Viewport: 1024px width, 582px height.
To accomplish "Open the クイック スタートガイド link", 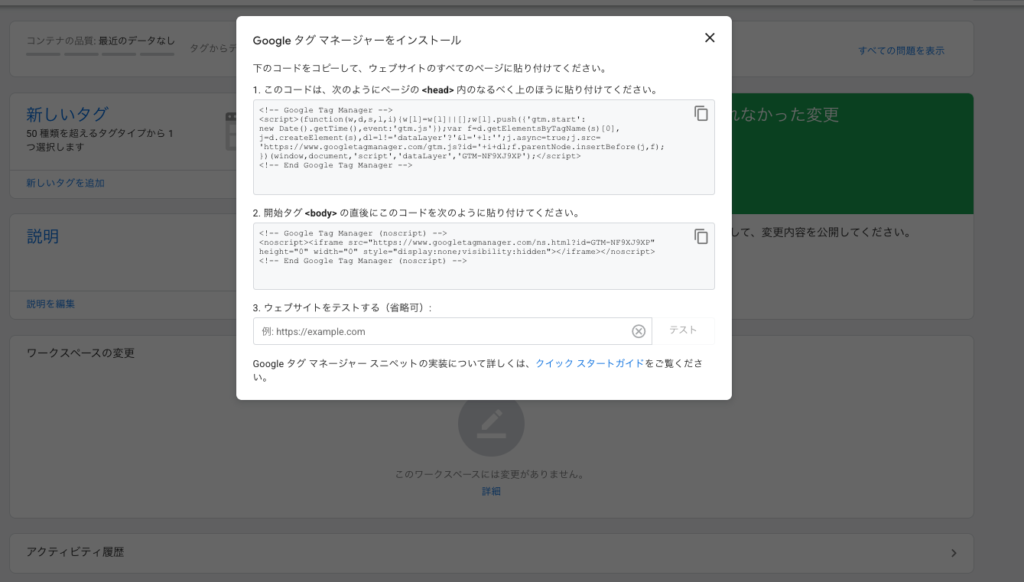I will coord(590,363).
